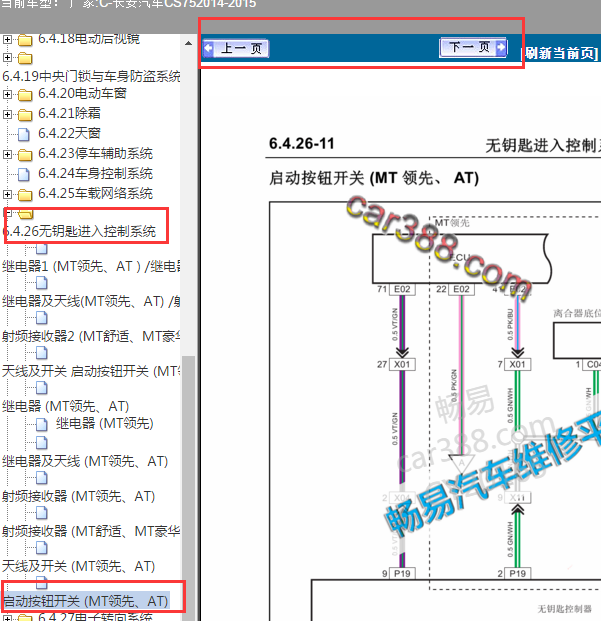Click the 刷新当前页 refresh link
This screenshot has height=621, width=601.
point(559,53)
